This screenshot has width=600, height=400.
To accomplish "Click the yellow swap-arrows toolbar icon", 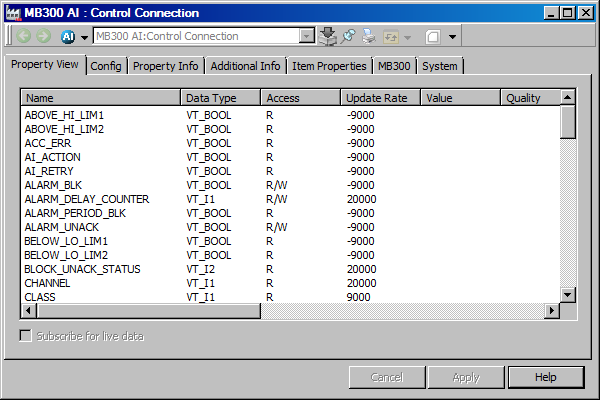I will coord(391,37).
